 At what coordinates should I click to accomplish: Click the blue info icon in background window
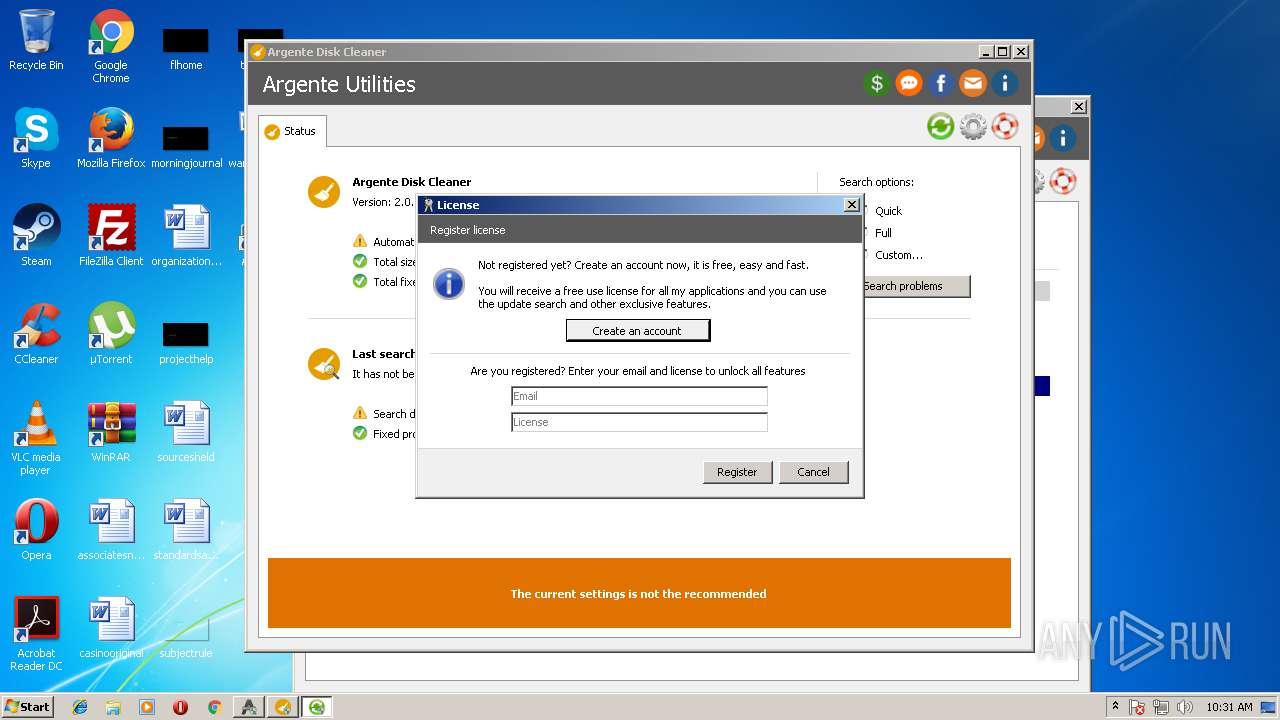click(1062, 138)
